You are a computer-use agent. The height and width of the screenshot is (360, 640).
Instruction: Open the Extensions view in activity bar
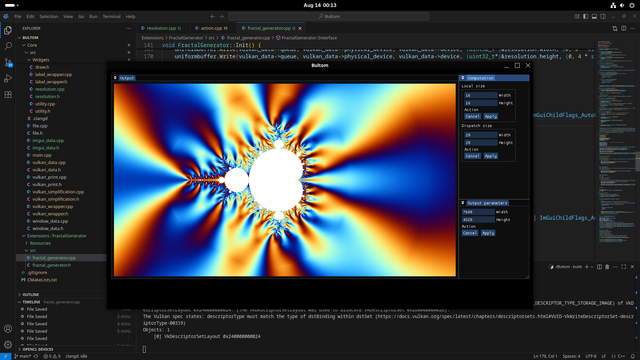tap(8, 95)
